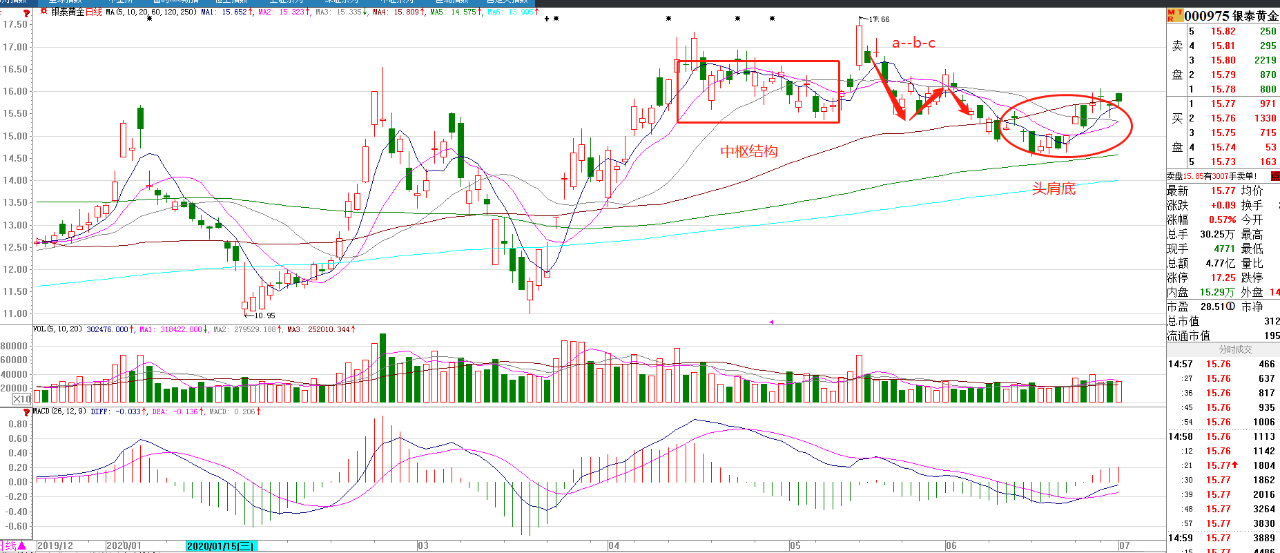Click buy level 2 volume 1330
The height and width of the screenshot is (553, 1280).
click(1265, 118)
